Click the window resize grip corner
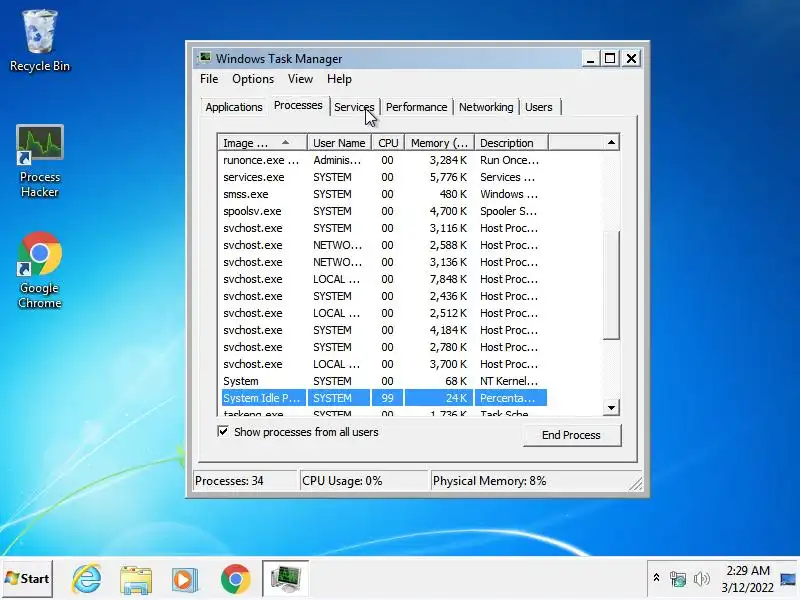This screenshot has height=600, width=800. pyautogui.click(x=636, y=484)
